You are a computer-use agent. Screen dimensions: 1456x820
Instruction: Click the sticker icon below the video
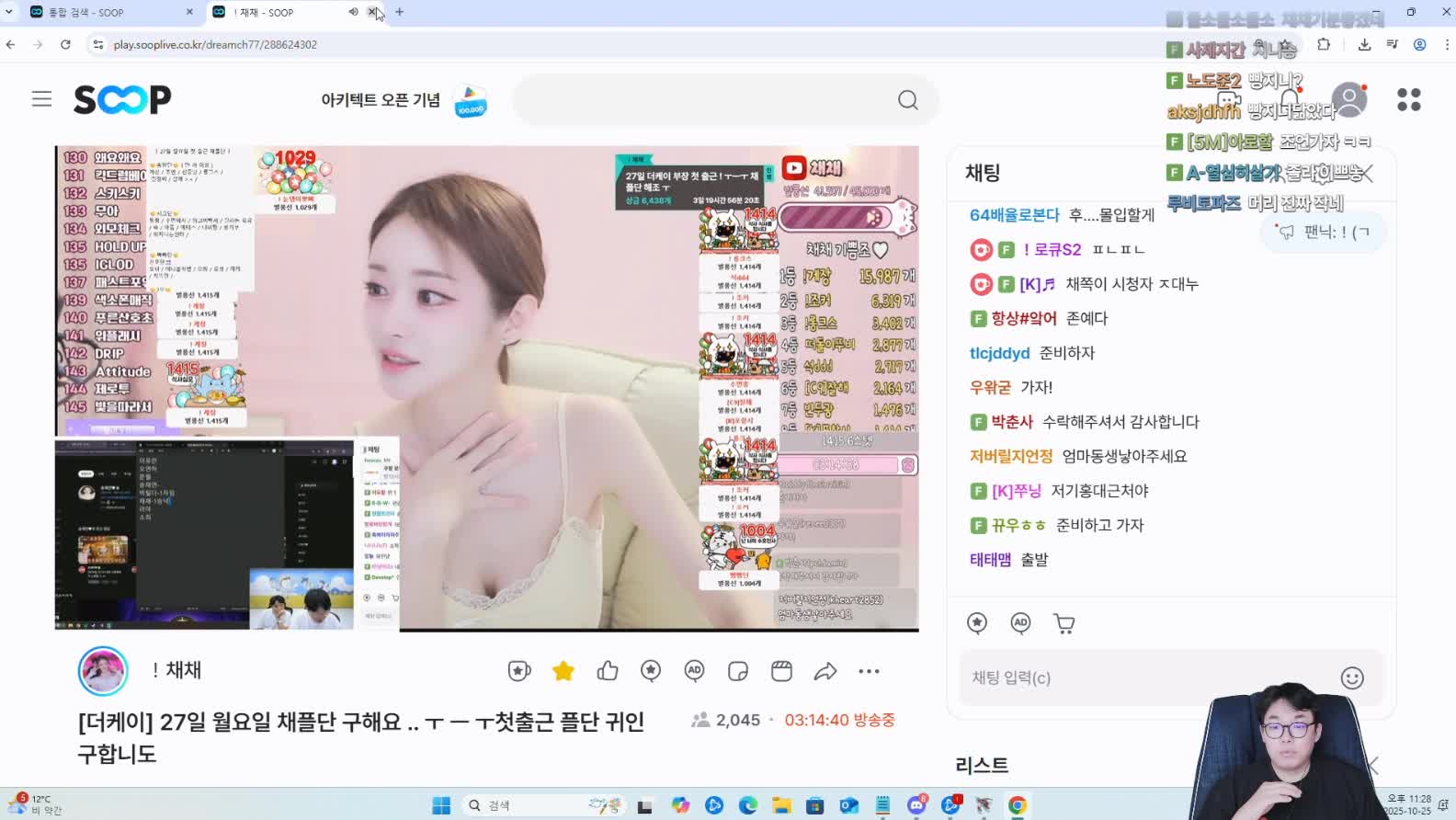[x=737, y=672]
